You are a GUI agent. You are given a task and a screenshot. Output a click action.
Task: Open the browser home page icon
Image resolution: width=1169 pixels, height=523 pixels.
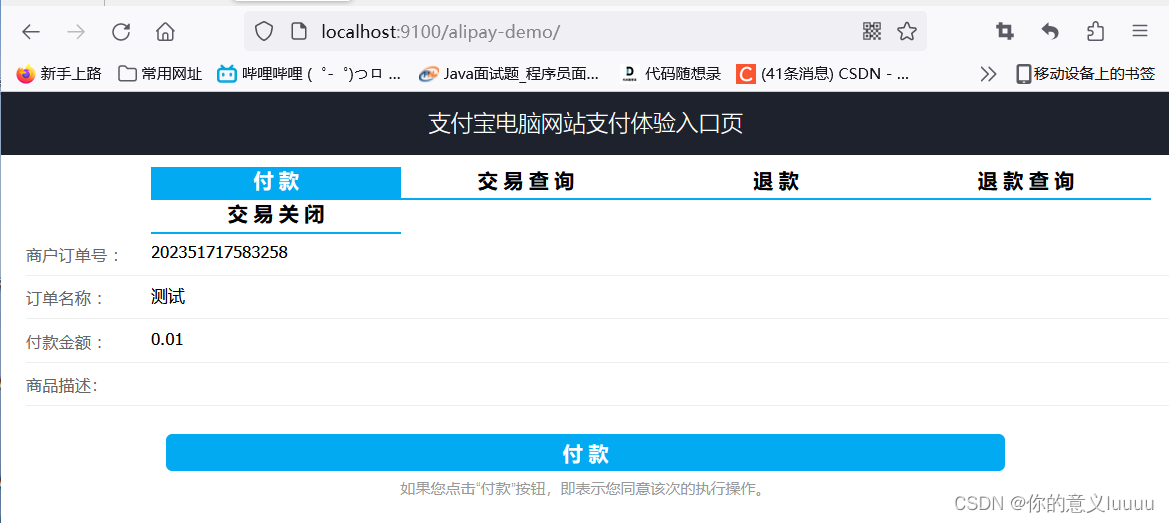coord(165,31)
